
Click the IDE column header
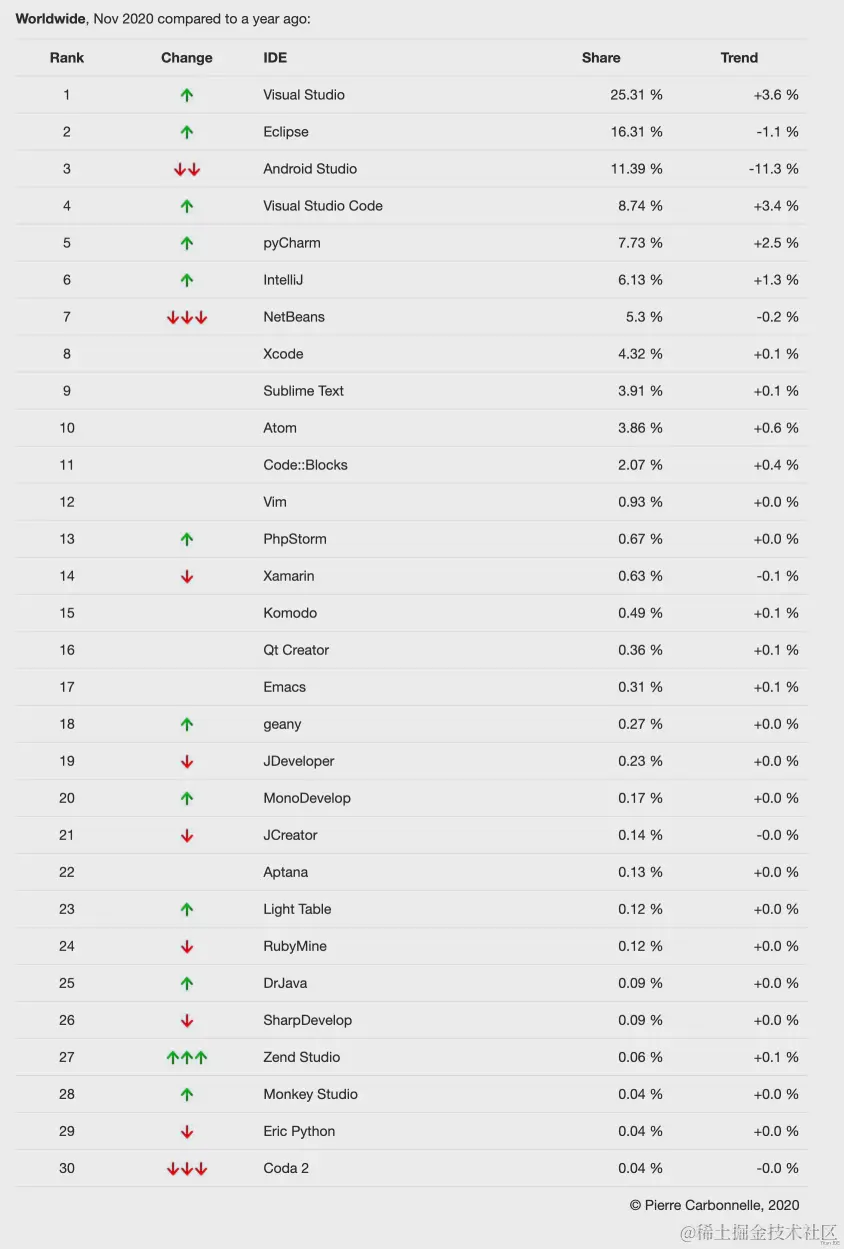275,58
